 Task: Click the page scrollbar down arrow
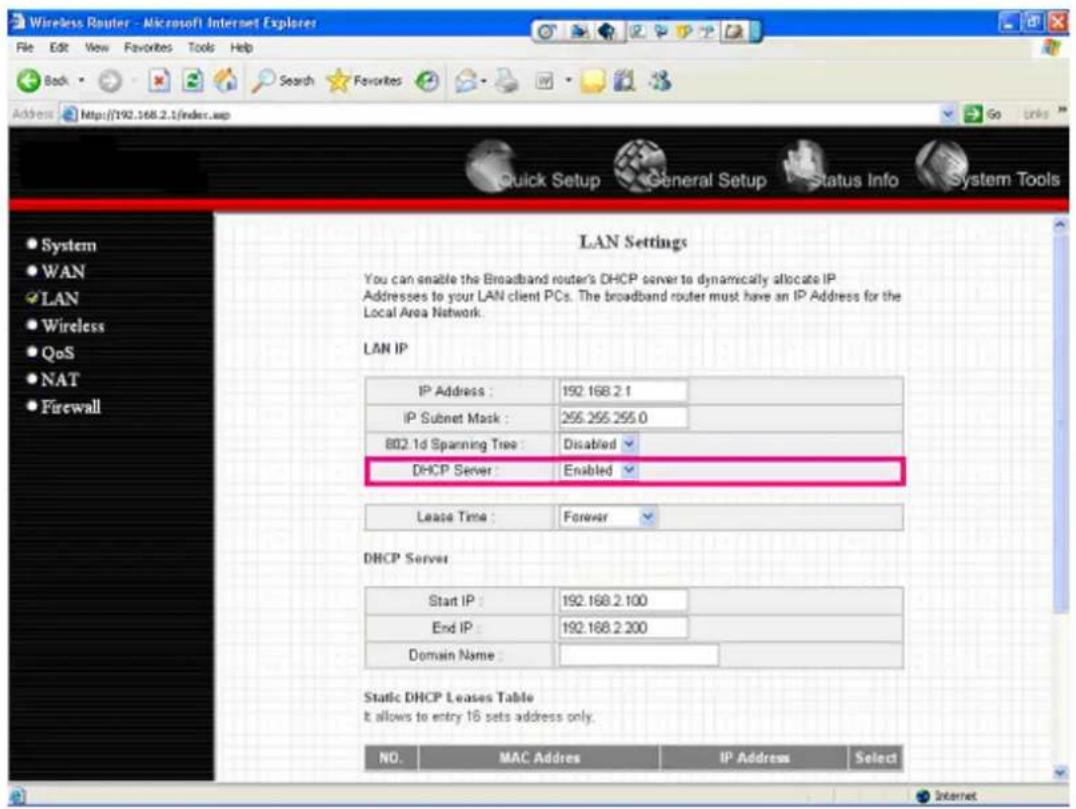(x=1060, y=773)
